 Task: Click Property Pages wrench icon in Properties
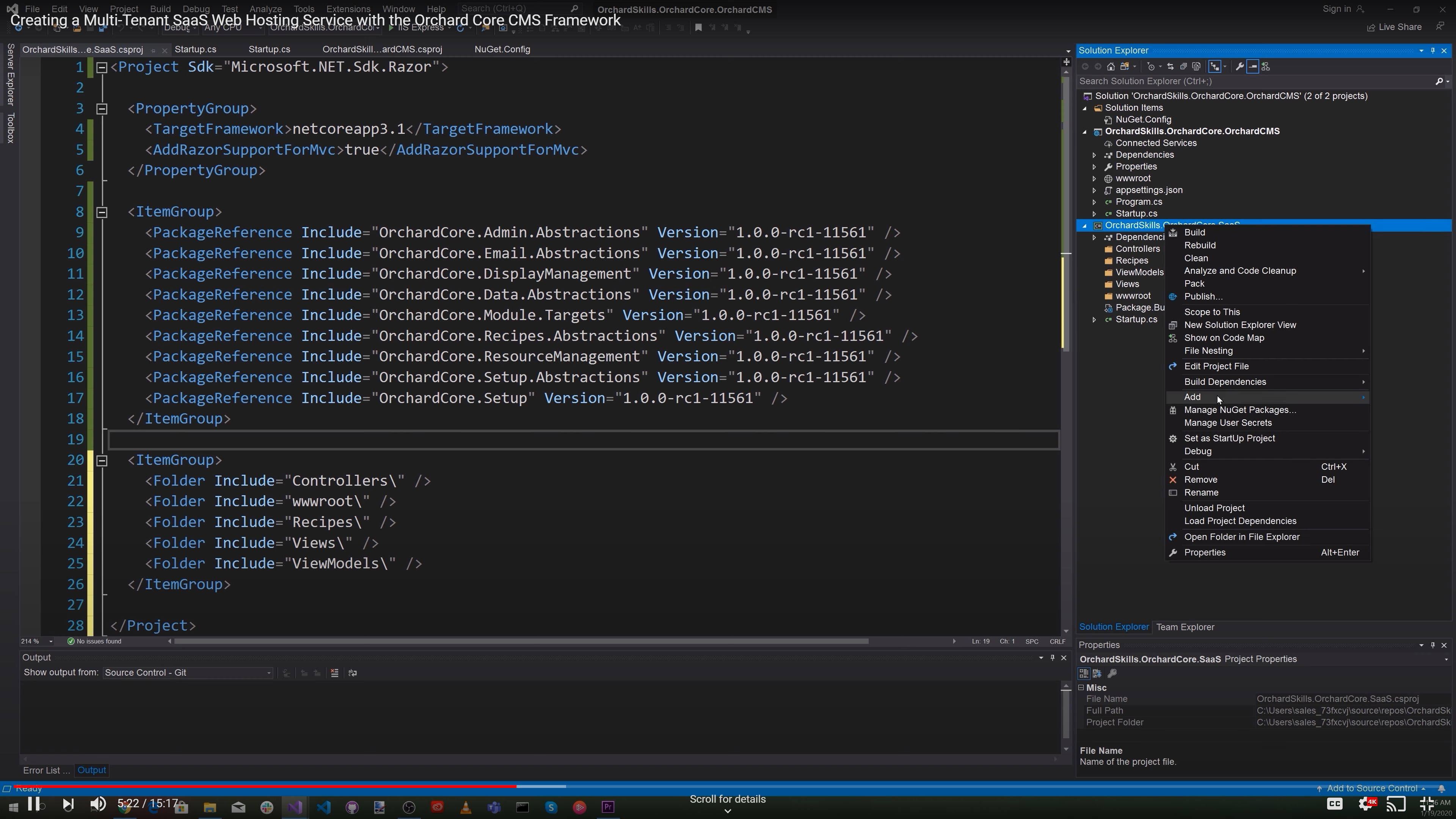coord(1112,673)
